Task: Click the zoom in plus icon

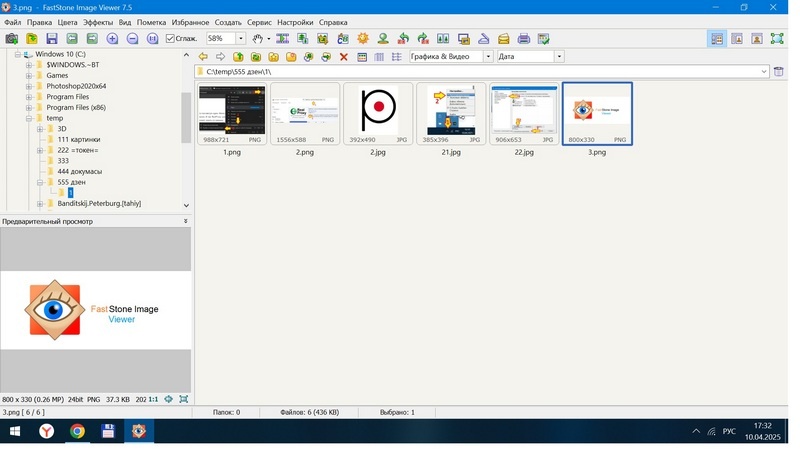Action: 112,39
